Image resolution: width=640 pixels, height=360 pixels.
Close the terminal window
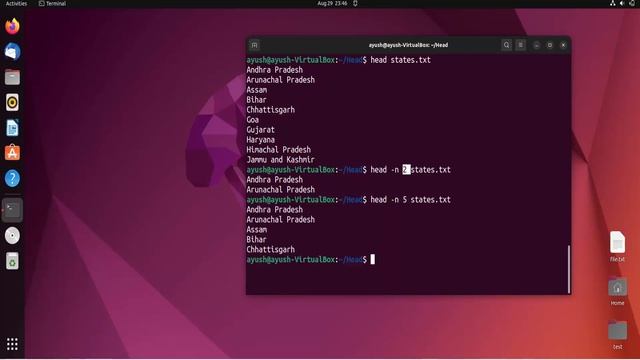pyautogui.click(x=563, y=45)
